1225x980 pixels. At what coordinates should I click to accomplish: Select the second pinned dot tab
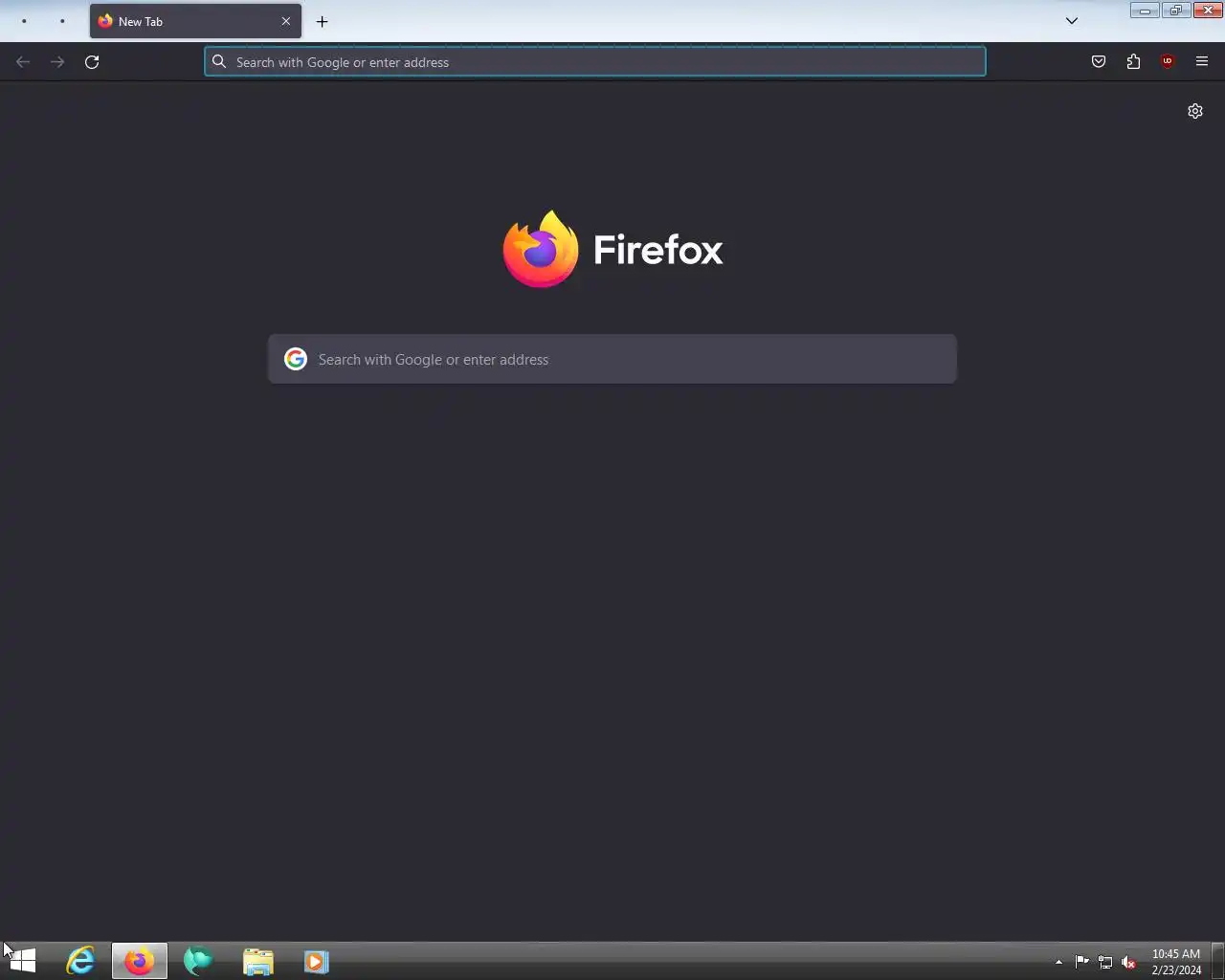coord(62,21)
